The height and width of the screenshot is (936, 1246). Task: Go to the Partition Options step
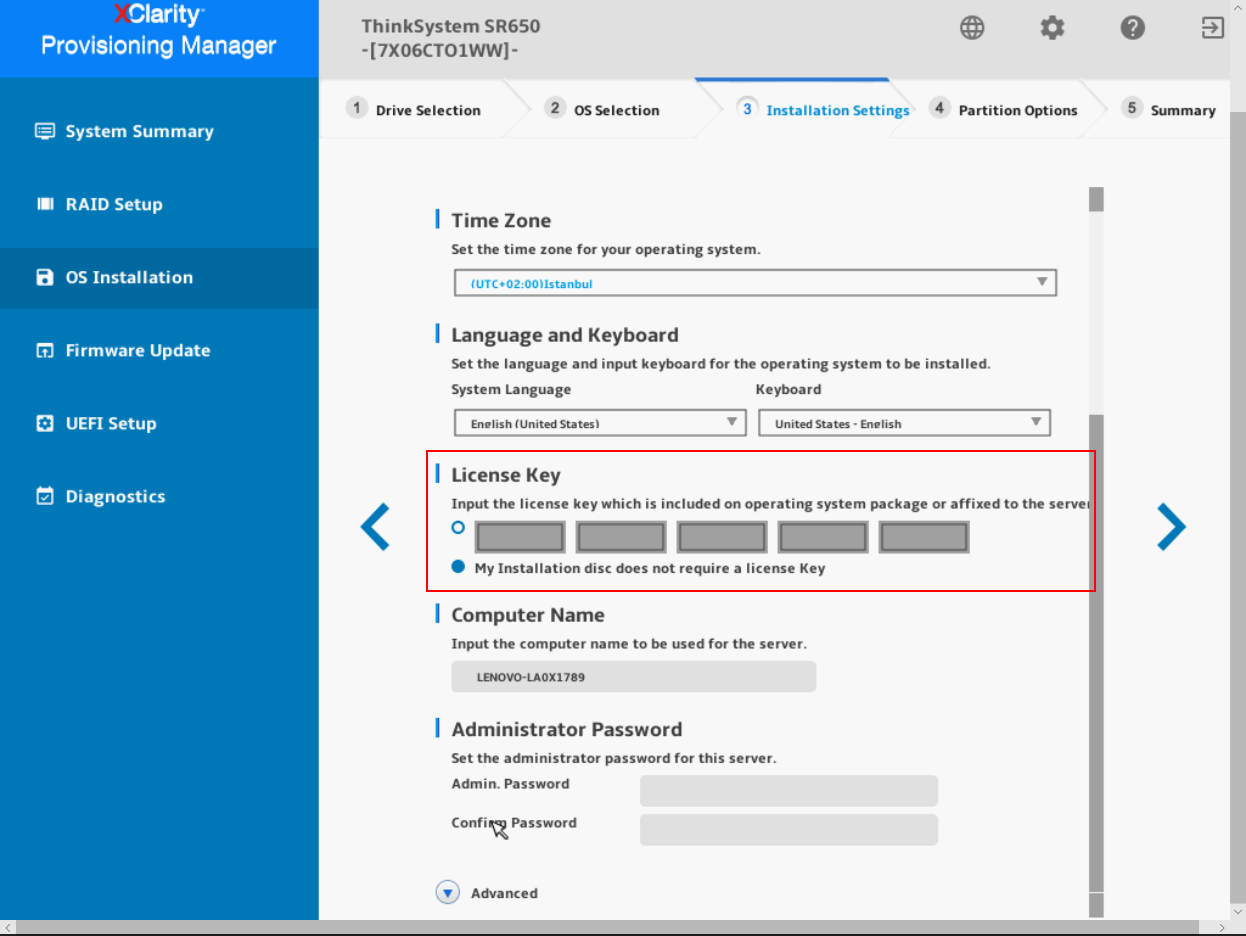coord(1004,109)
